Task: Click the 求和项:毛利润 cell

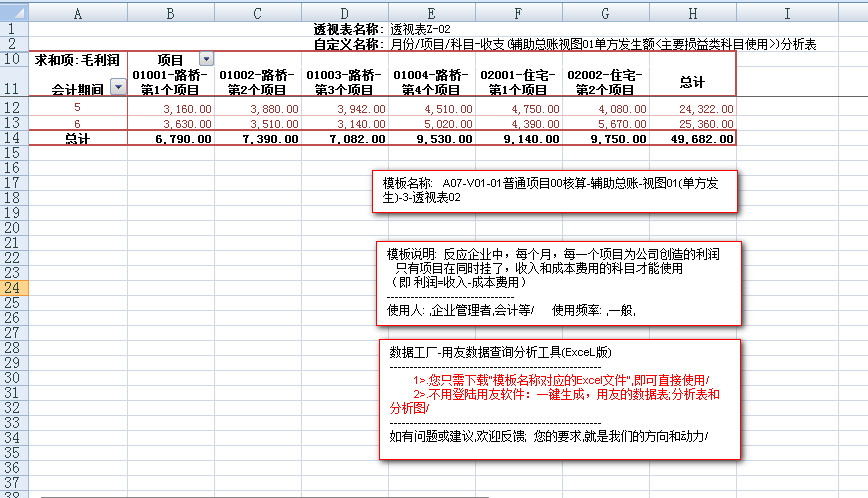Action: 70,60
